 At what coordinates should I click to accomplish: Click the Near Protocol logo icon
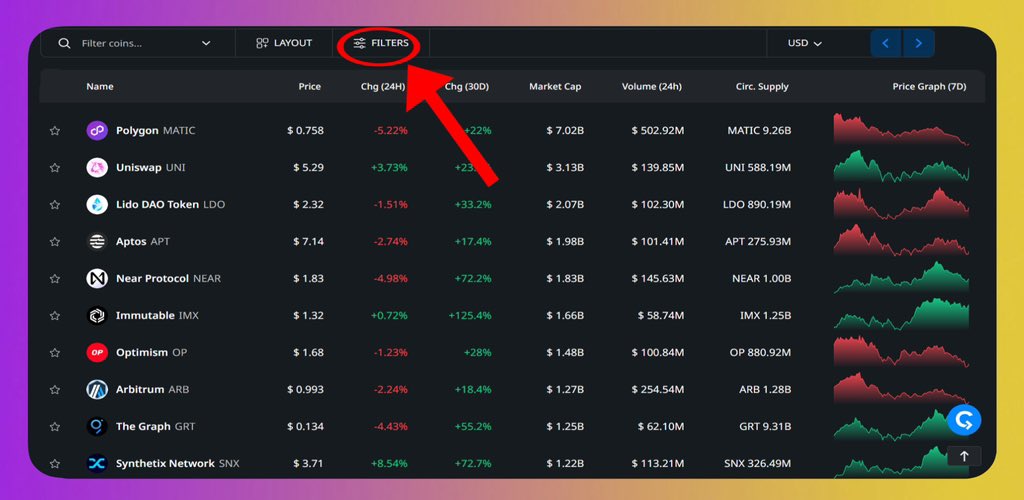(x=97, y=279)
